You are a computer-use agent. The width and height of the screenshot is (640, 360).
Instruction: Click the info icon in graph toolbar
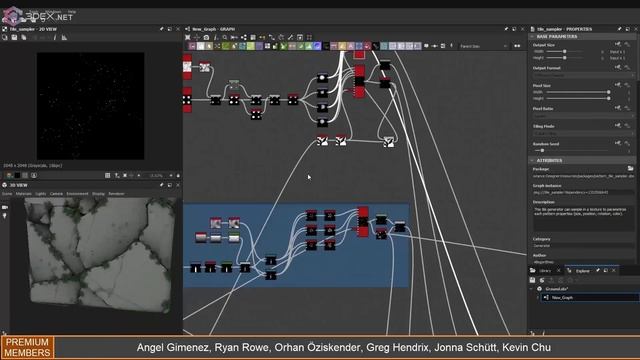[x=216, y=38]
